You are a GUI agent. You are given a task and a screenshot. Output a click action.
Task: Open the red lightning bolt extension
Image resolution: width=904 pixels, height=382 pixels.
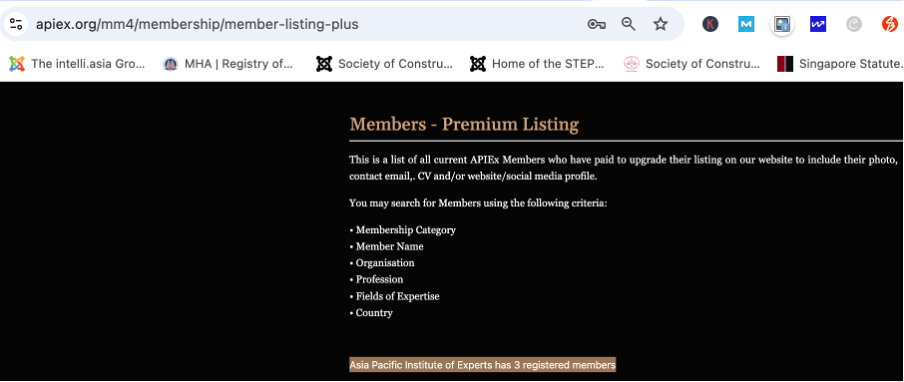[890, 24]
